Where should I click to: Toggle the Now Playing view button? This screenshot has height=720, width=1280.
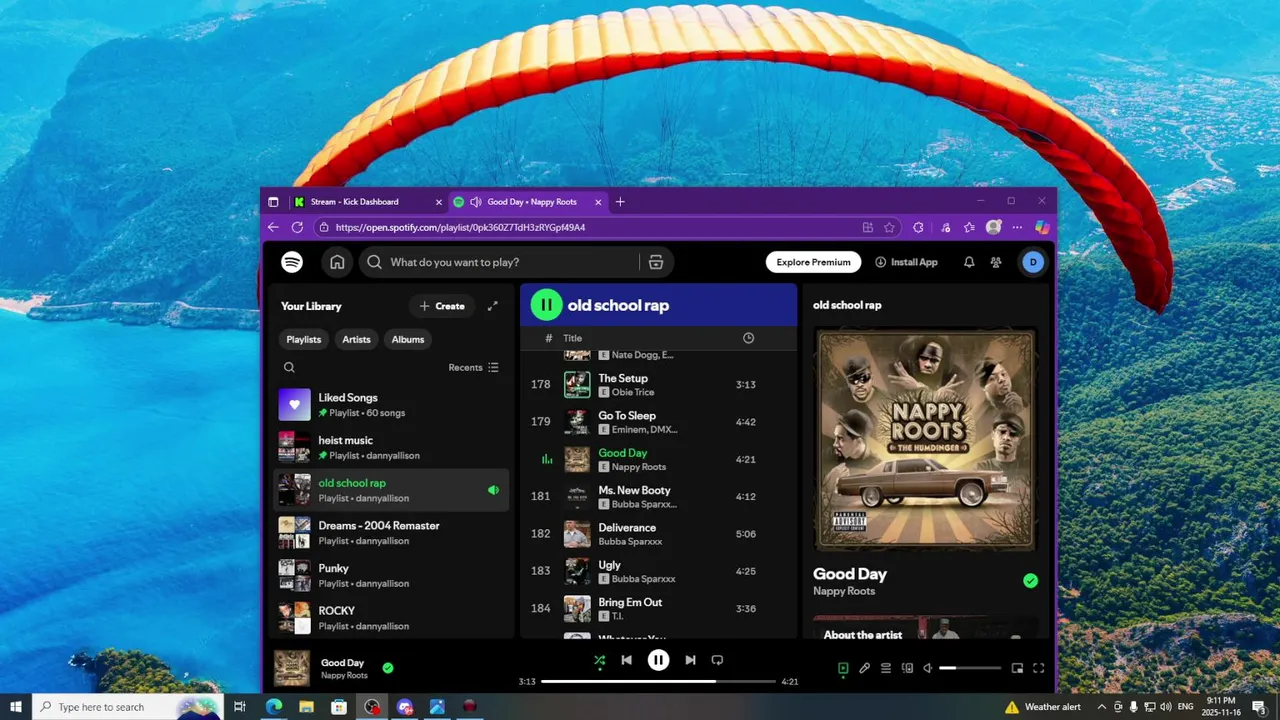(x=843, y=668)
